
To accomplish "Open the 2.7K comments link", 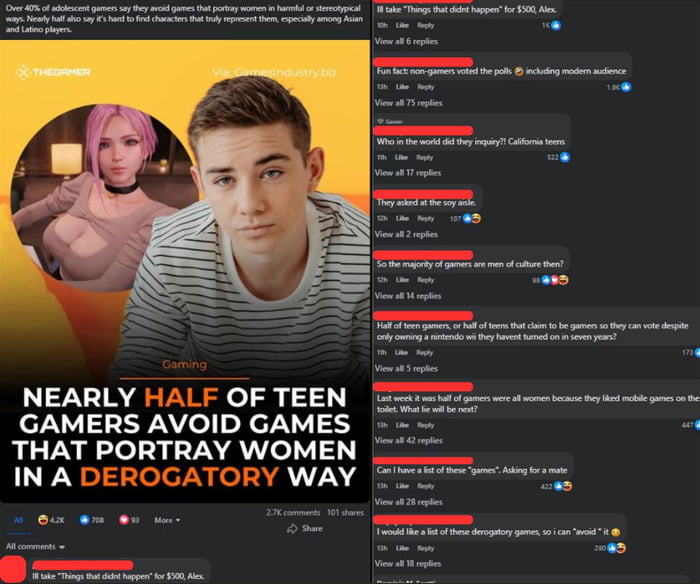I will (x=293, y=513).
